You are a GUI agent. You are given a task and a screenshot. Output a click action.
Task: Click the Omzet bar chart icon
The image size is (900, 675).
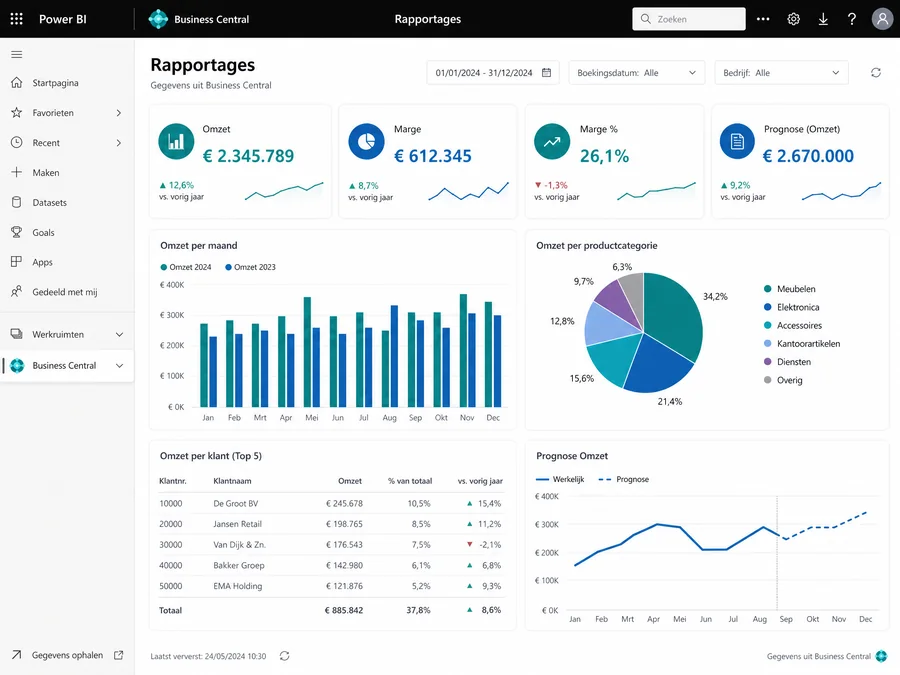[176, 141]
